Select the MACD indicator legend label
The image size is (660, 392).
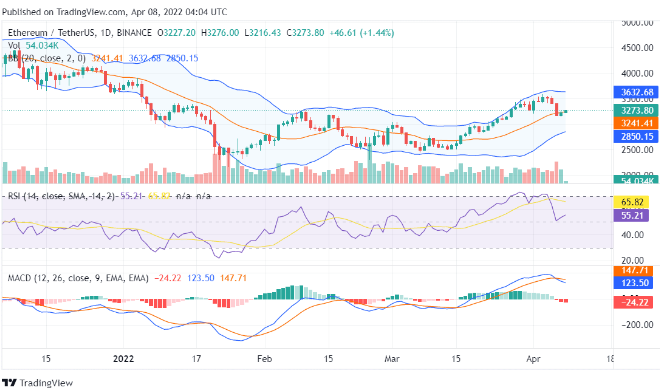click(x=127, y=278)
